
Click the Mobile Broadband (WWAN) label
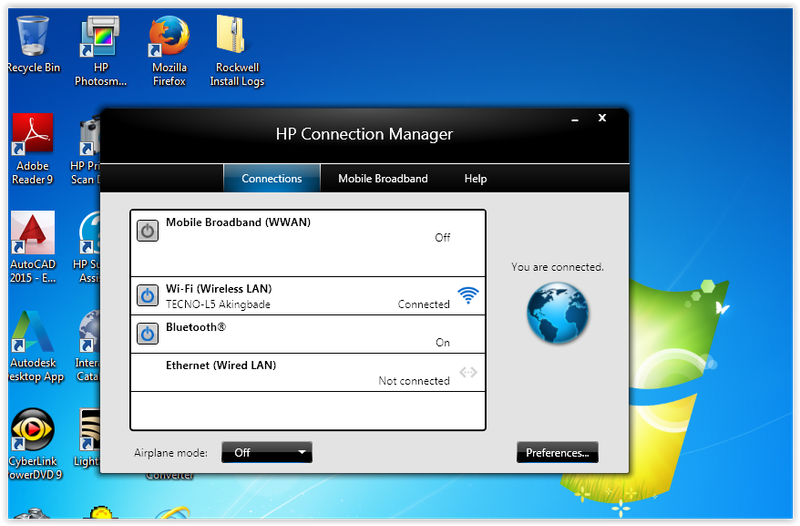[x=238, y=222]
